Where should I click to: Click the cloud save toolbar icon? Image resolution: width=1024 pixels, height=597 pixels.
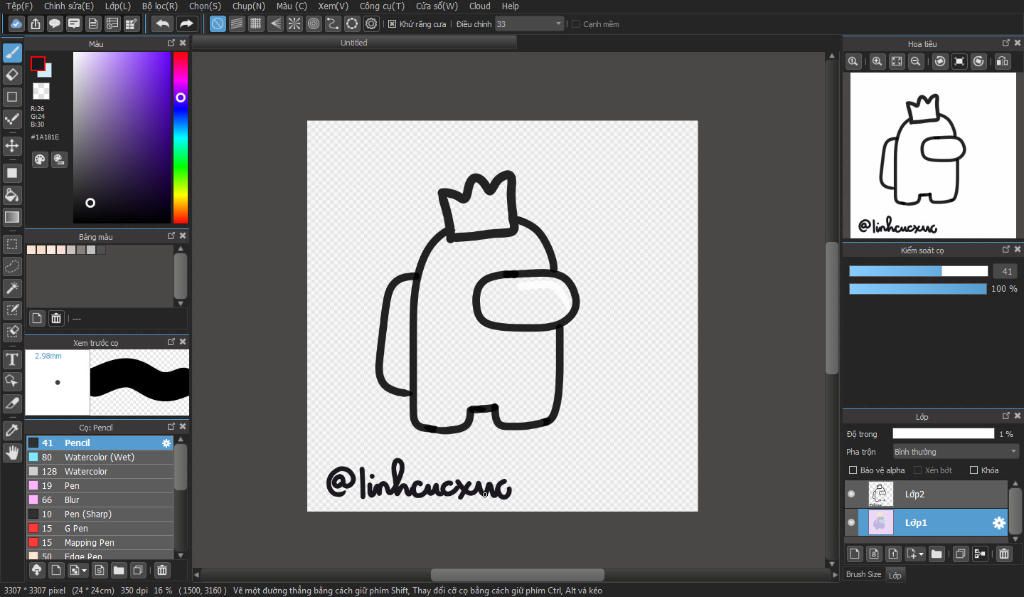pos(16,24)
